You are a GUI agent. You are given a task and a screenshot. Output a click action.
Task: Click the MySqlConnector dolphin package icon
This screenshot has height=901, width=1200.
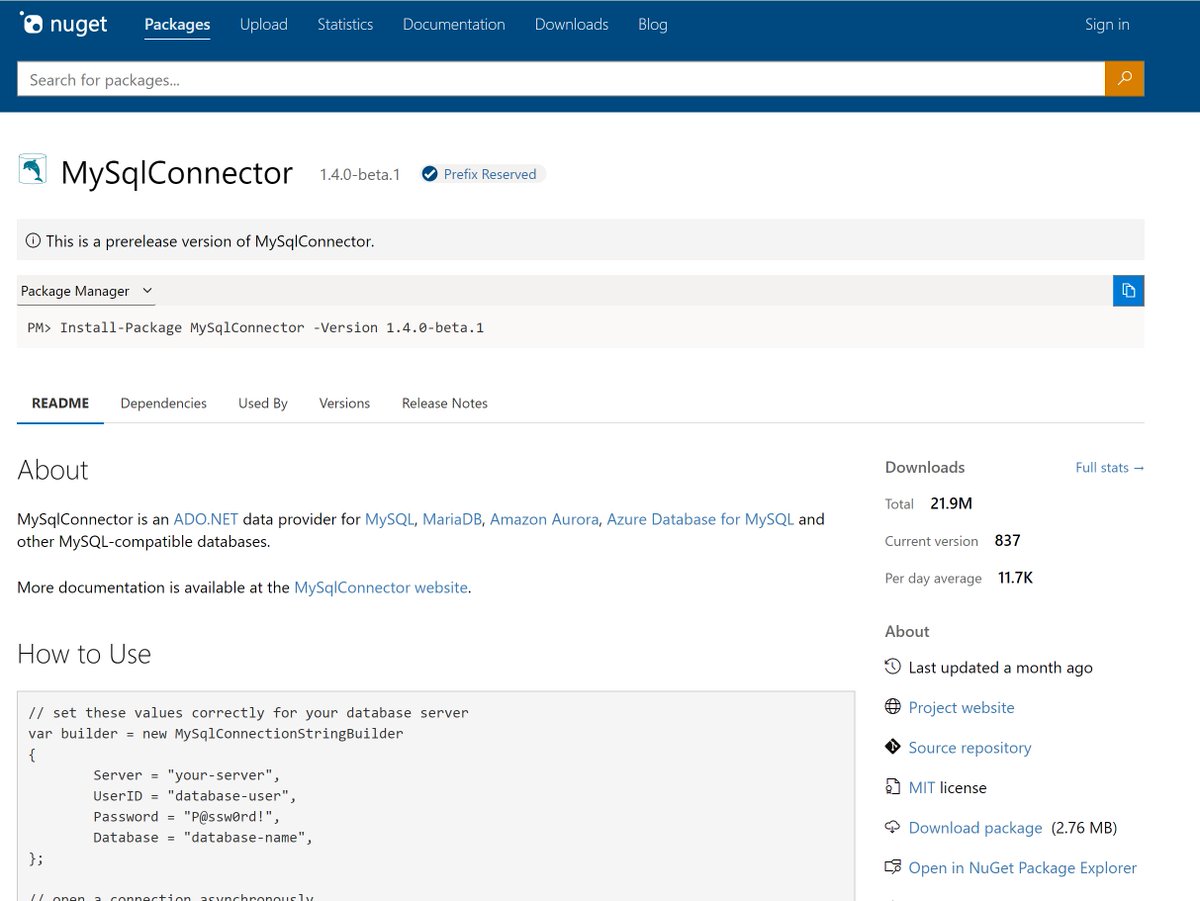click(x=33, y=170)
